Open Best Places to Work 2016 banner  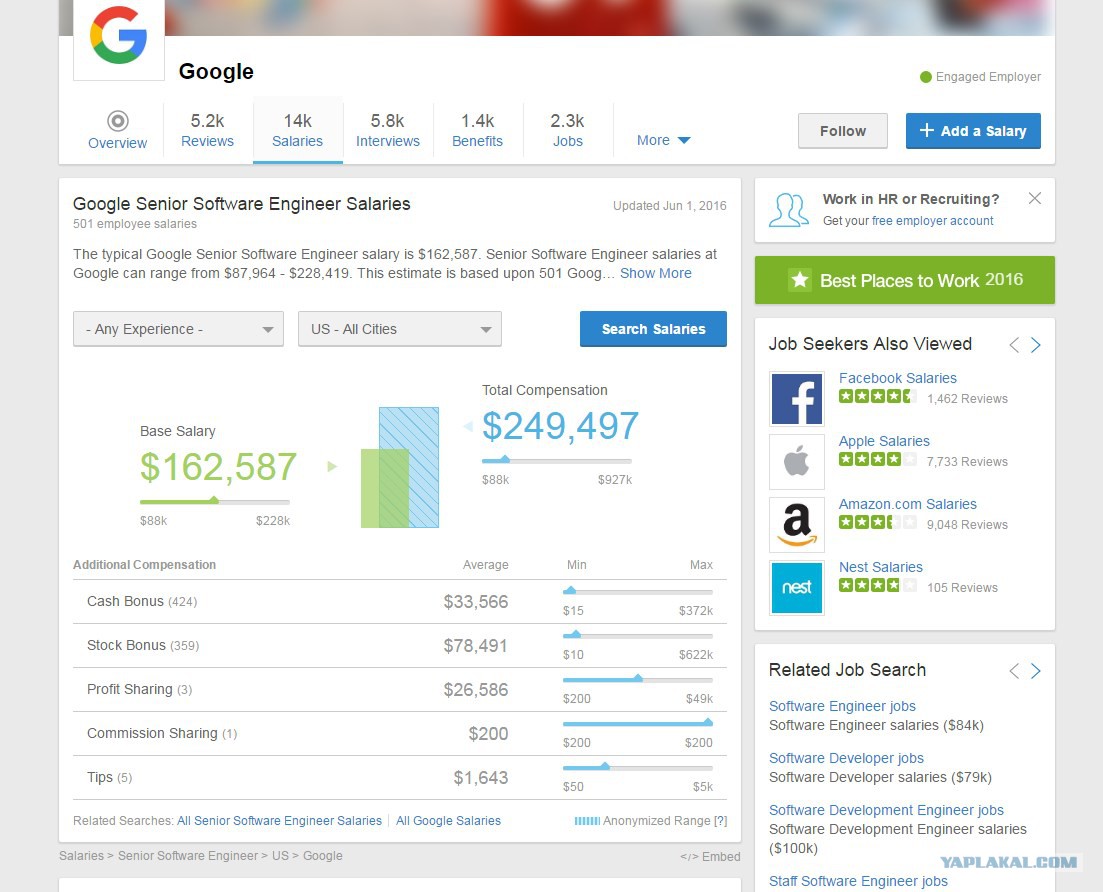click(905, 280)
